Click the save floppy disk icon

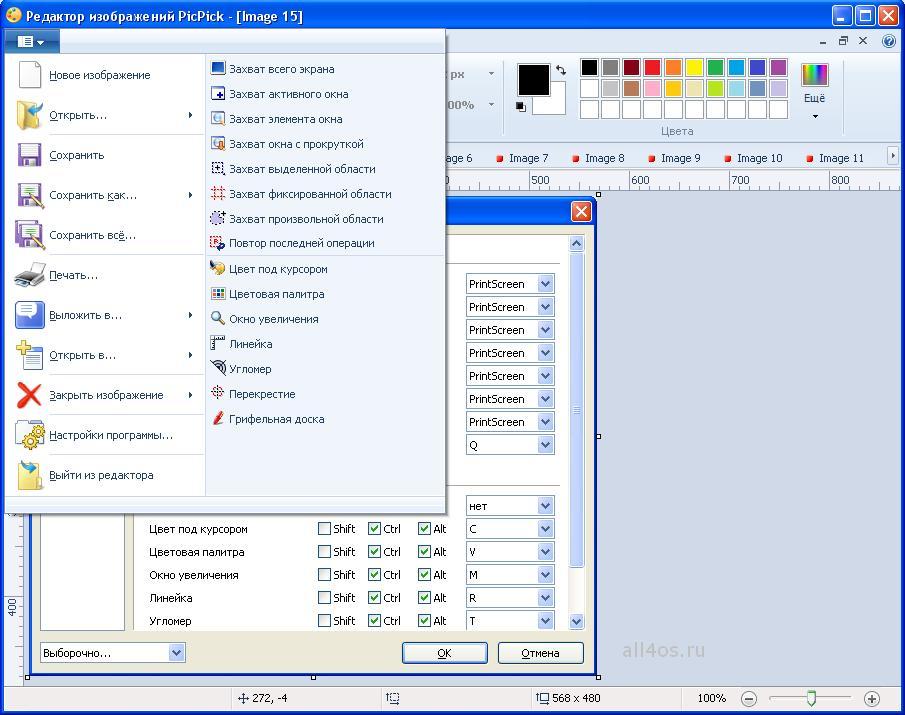pos(29,155)
